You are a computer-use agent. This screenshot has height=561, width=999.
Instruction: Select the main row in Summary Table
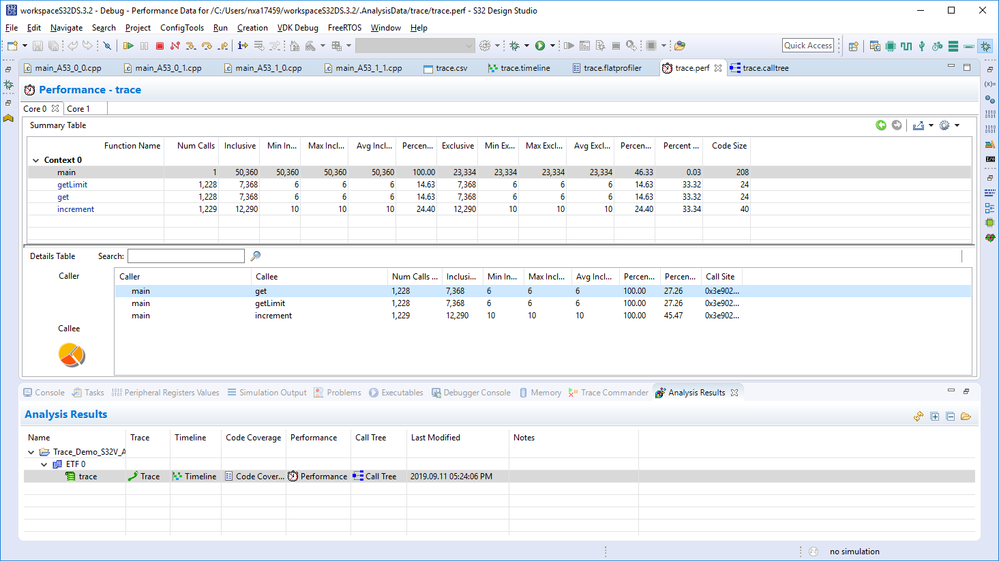(499, 173)
